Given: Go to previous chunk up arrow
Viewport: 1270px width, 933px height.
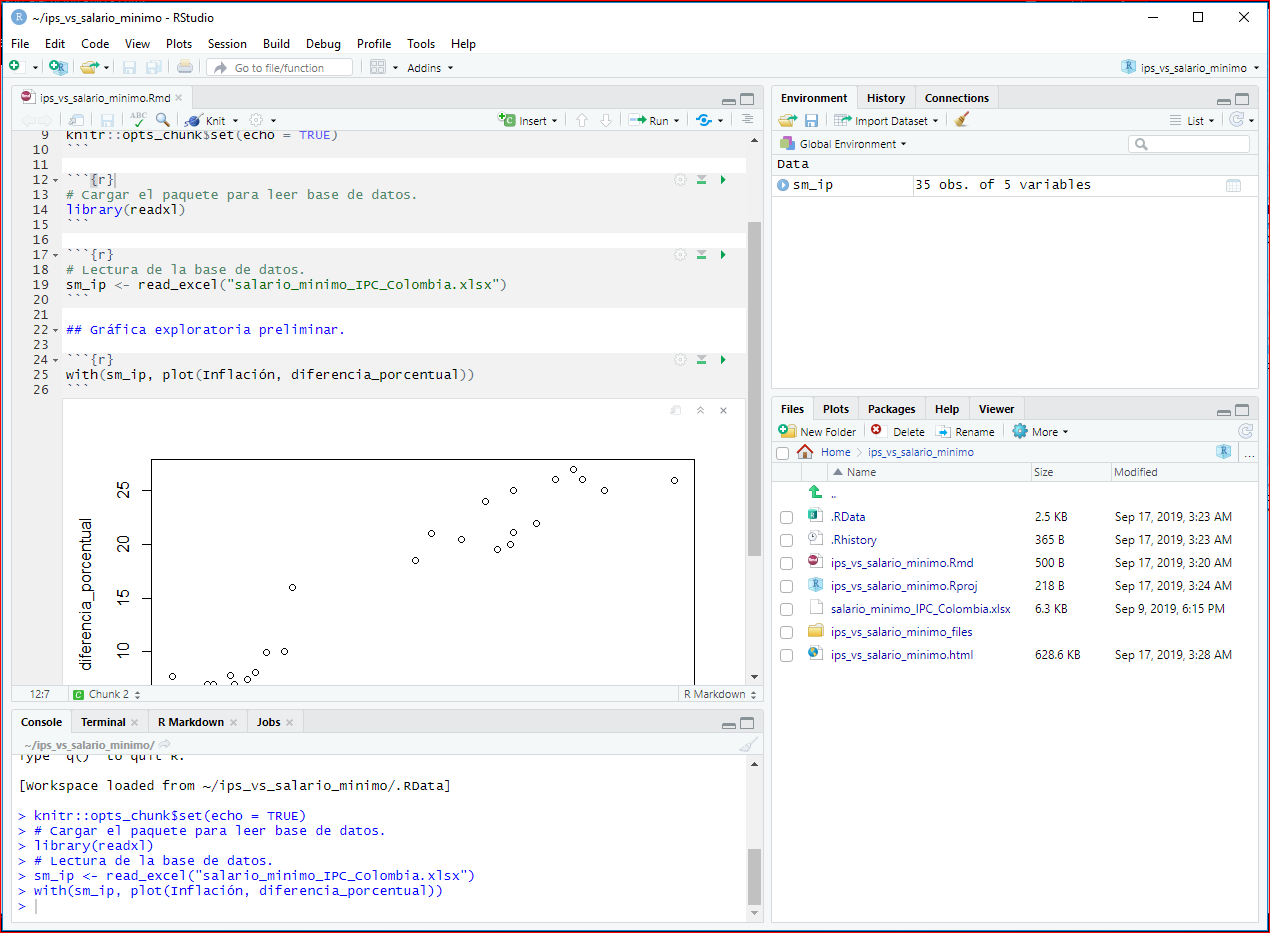Looking at the screenshot, I should pos(582,120).
